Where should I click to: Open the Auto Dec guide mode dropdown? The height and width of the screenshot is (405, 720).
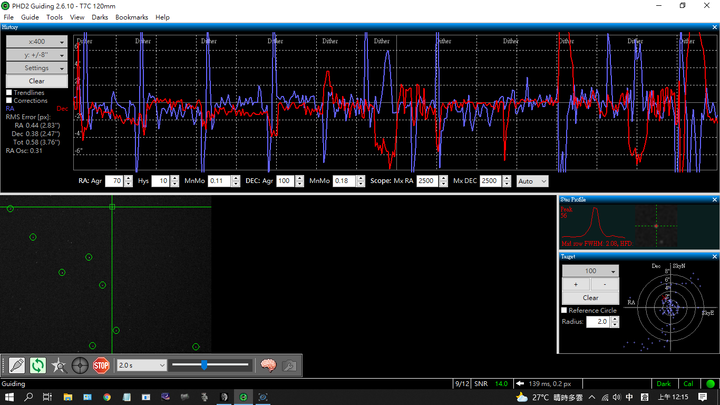532,181
